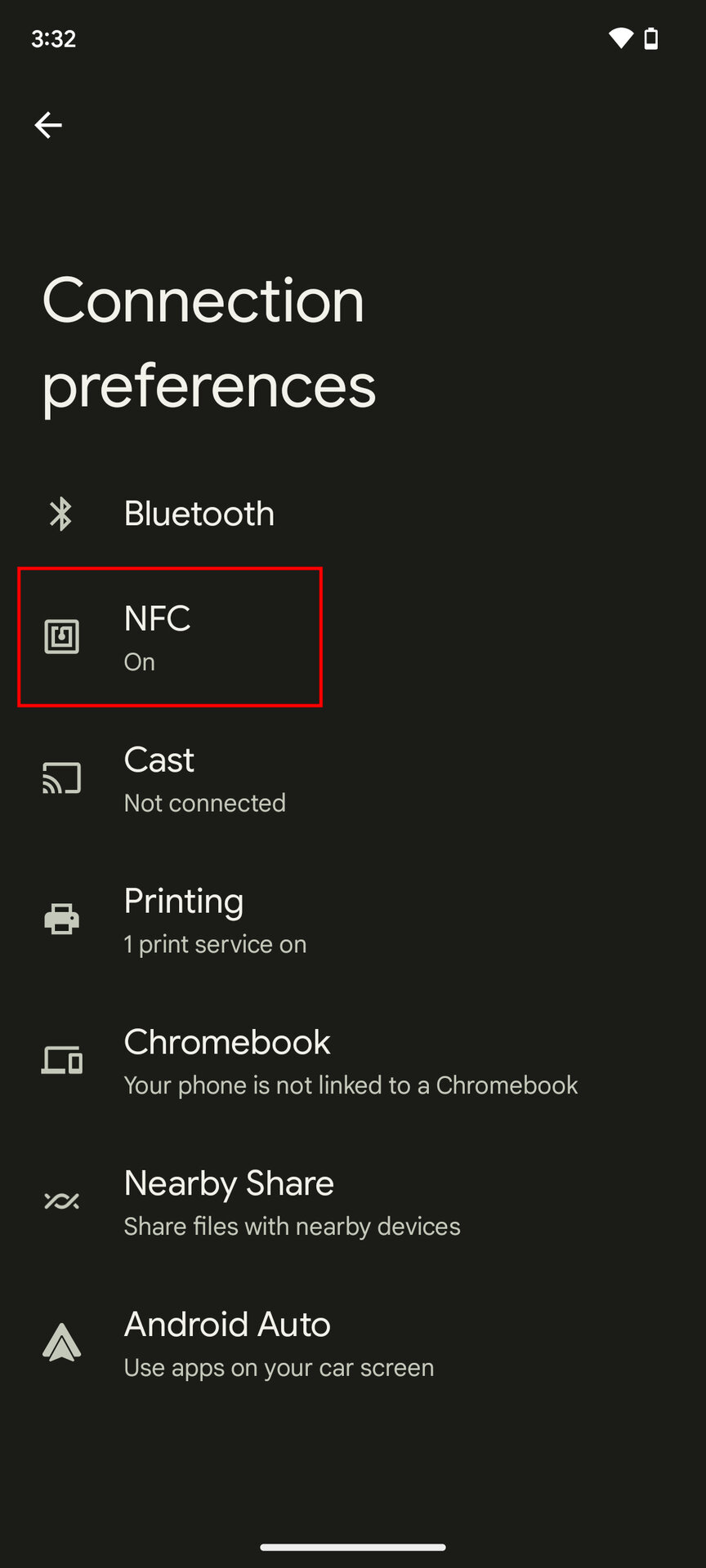Tap "Use apps on your car screen"
This screenshot has width=706, height=1568.
tap(279, 1368)
